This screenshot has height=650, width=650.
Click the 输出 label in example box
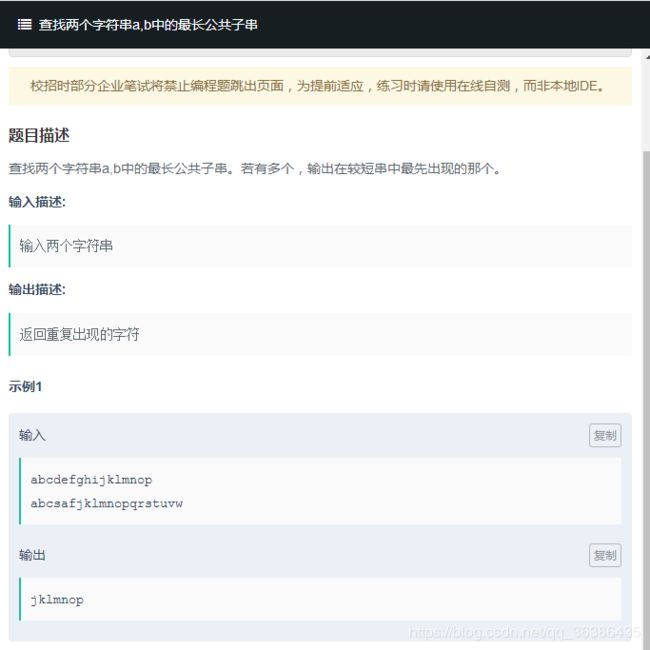pos(32,555)
